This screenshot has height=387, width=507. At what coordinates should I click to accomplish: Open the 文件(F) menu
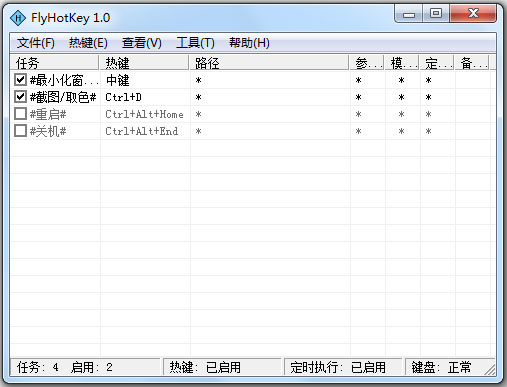coord(36,43)
